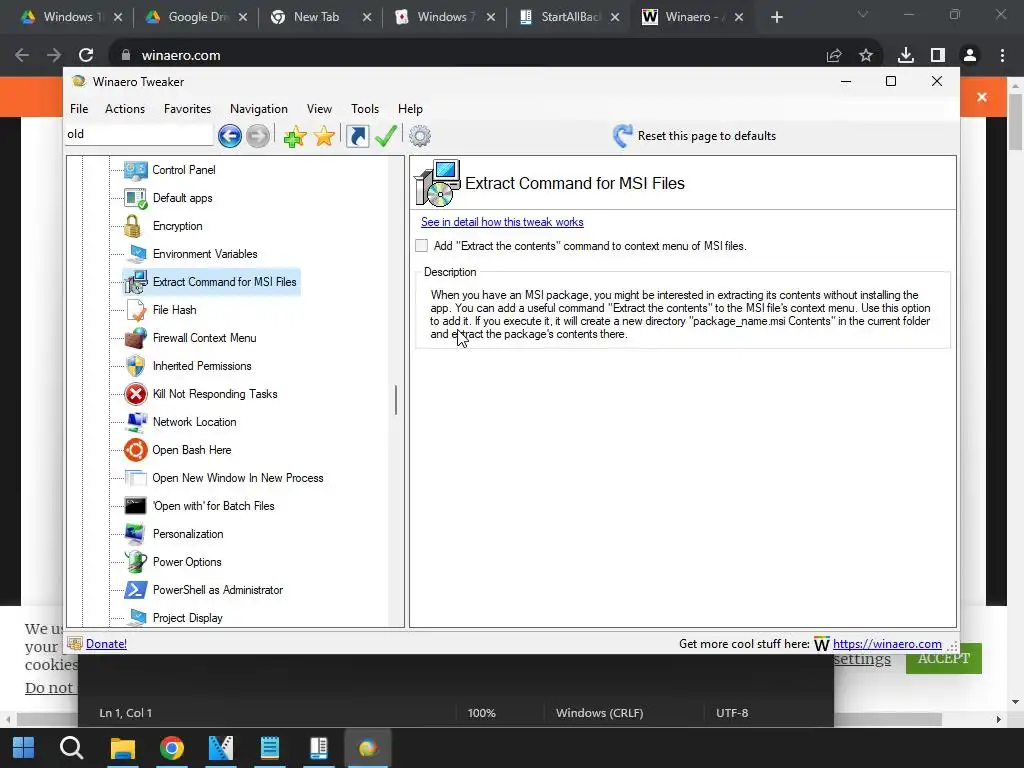The image size is (1024, 768).
Task: Click the Chrome side panel icon
Action: [938, 56]
